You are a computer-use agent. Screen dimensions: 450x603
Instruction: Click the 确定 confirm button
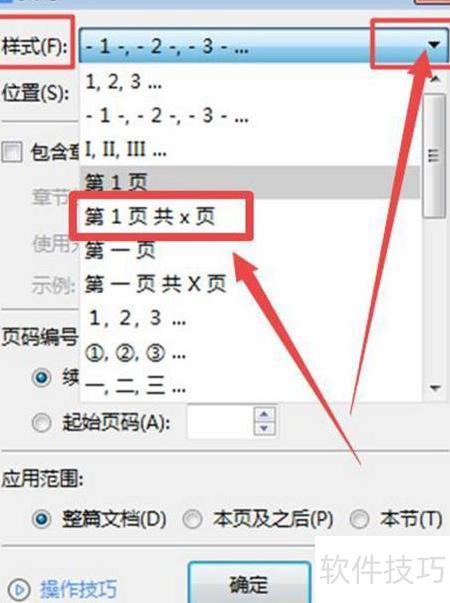pyautogui.click(x=249, y=584)
